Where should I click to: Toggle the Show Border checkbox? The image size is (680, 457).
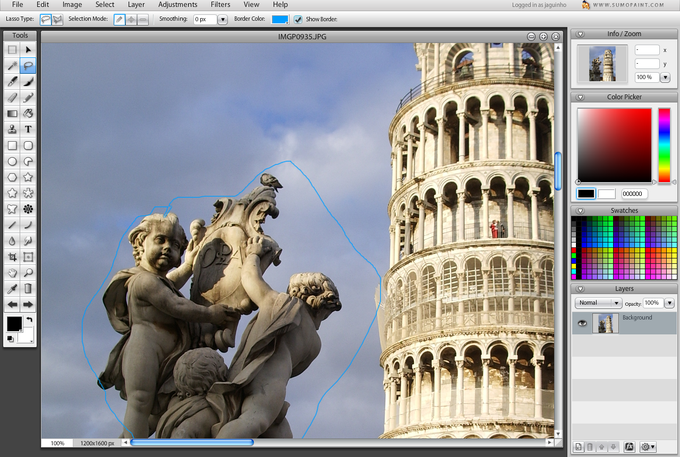point(298,19)
